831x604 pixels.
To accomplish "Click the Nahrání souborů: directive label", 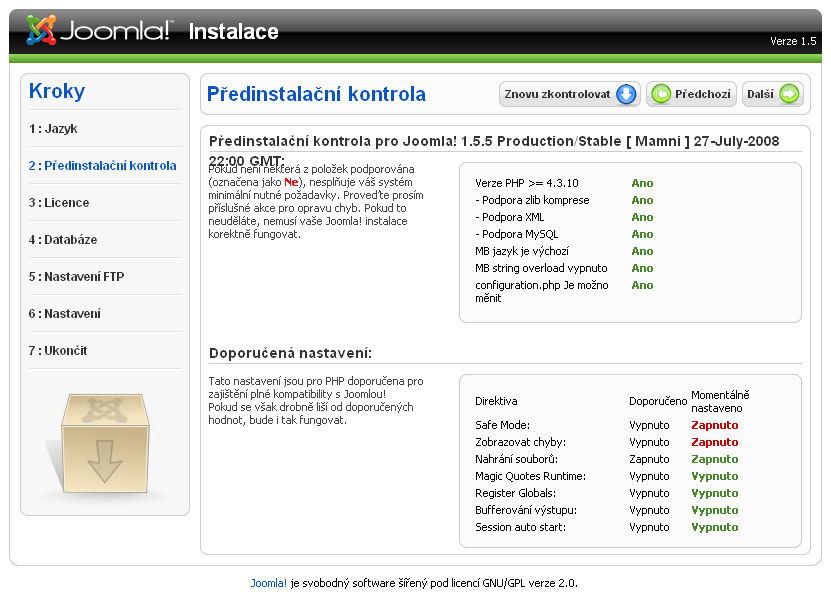I will click(516, 459).
